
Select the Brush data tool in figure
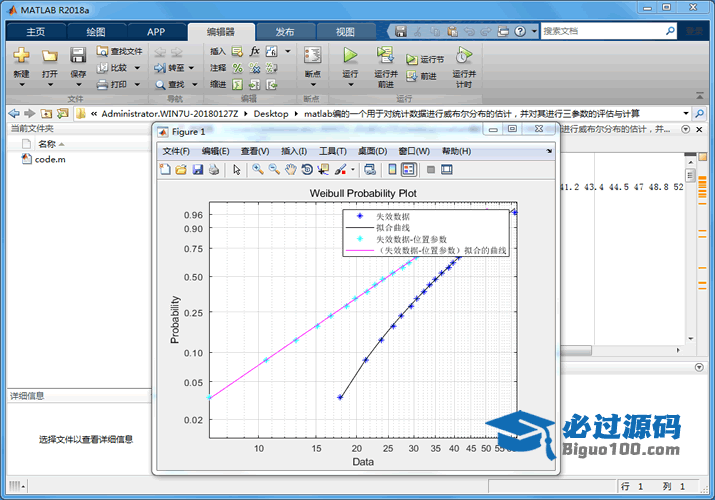point(340,170)
